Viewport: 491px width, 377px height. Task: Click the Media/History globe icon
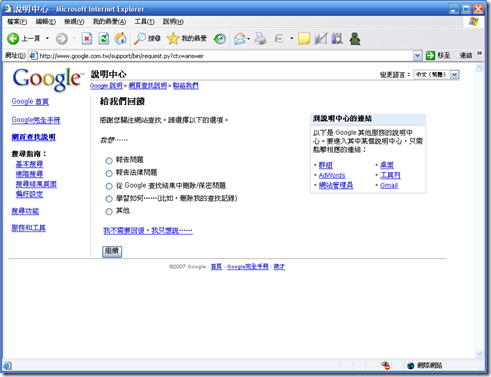click(220, 39)
